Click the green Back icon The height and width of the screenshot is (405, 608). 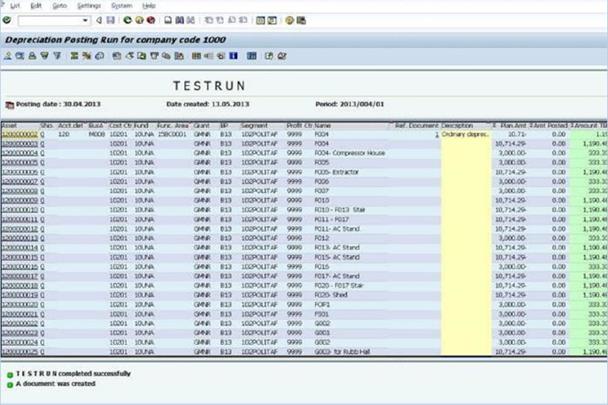[127, 20]
